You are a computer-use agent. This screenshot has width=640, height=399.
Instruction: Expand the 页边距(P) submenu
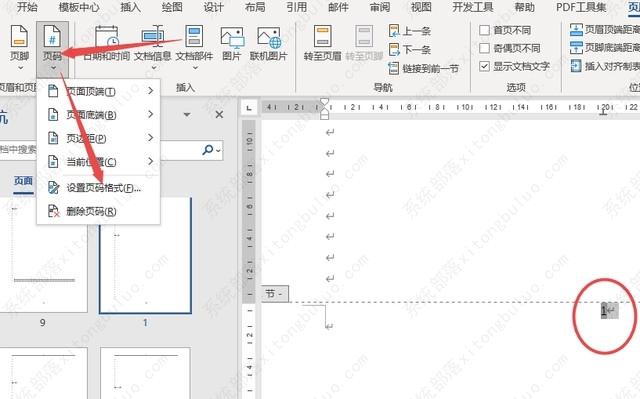tap(98, 138)
